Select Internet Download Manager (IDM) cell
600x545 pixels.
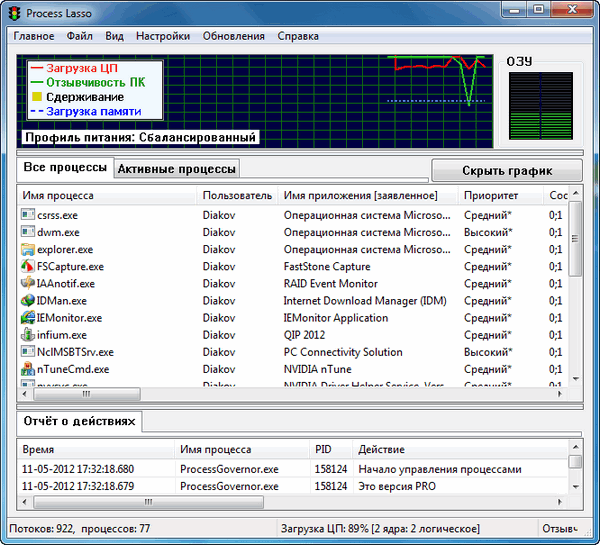pos(365,301)
